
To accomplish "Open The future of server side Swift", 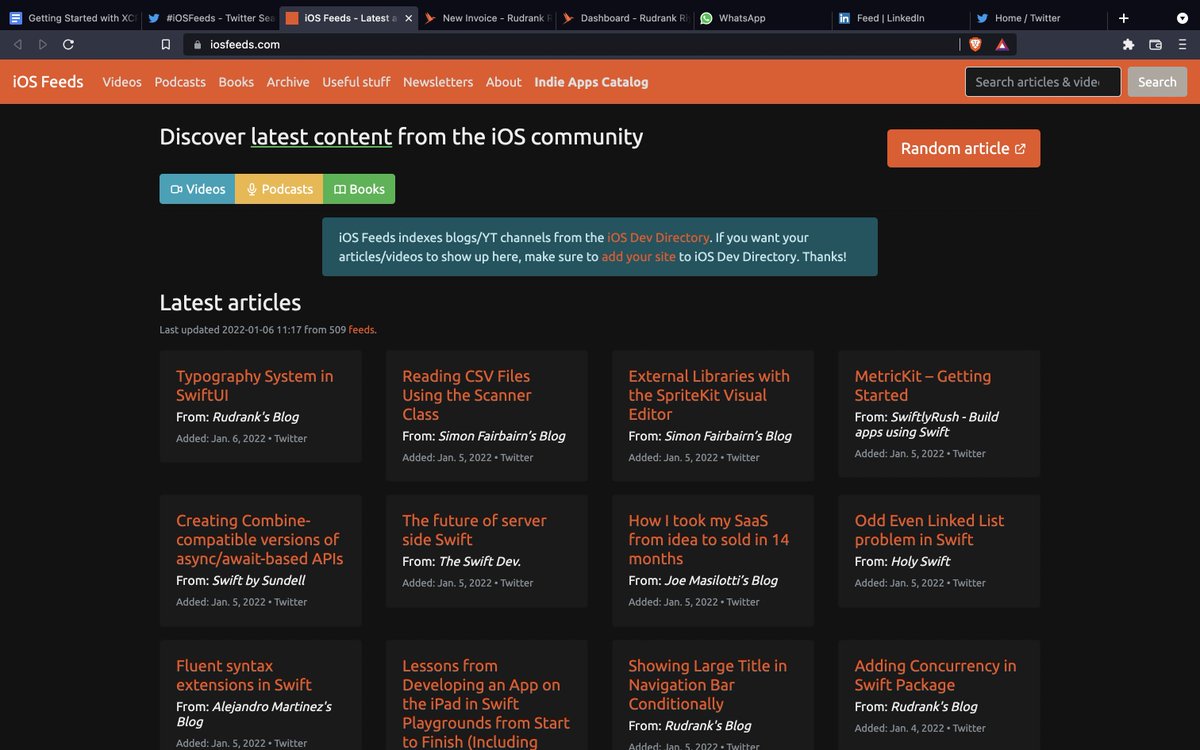I will (x=474, y=530).
